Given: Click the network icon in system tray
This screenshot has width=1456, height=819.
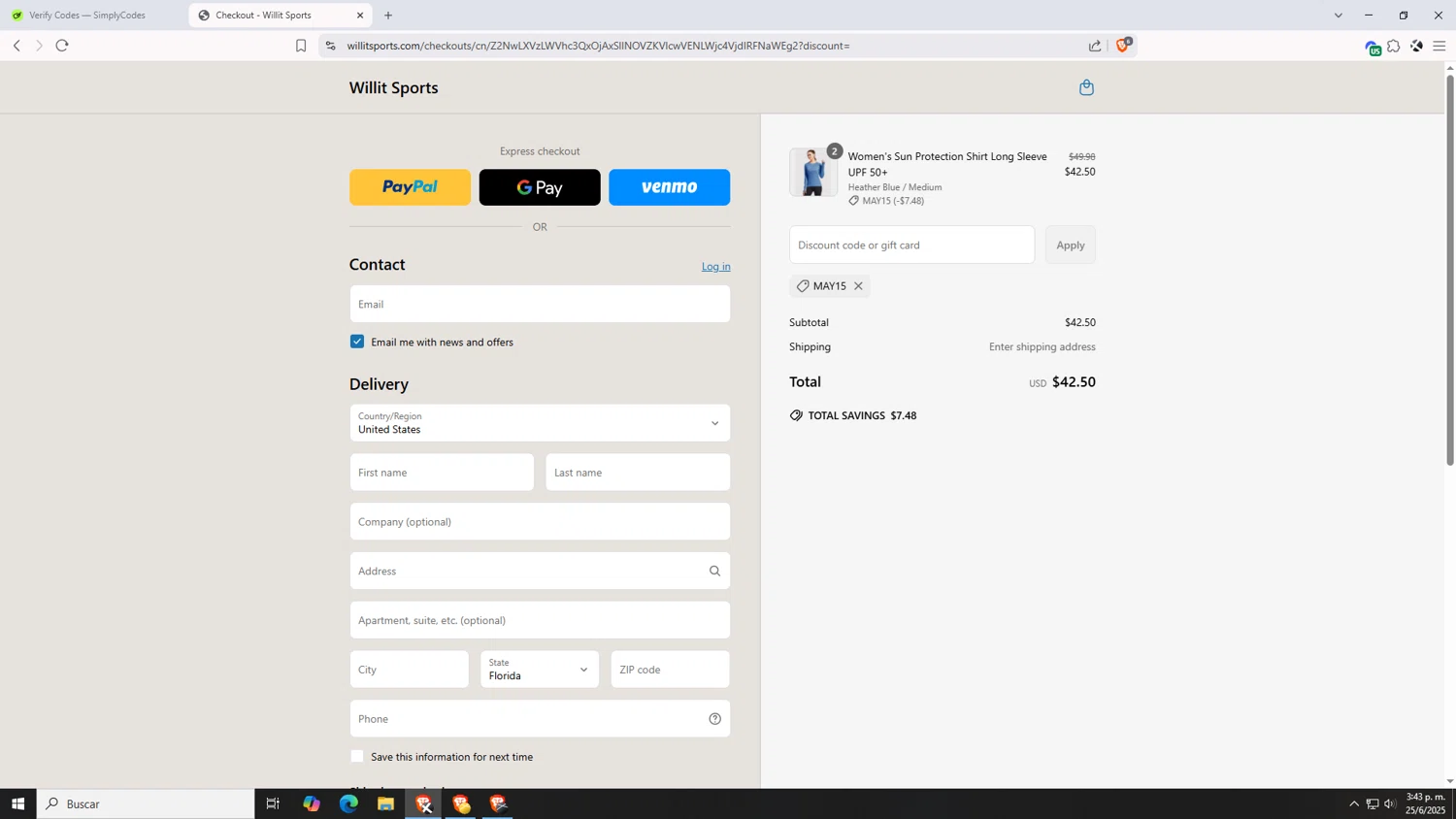Looking at the screenshot, I should pos(1373,803).
